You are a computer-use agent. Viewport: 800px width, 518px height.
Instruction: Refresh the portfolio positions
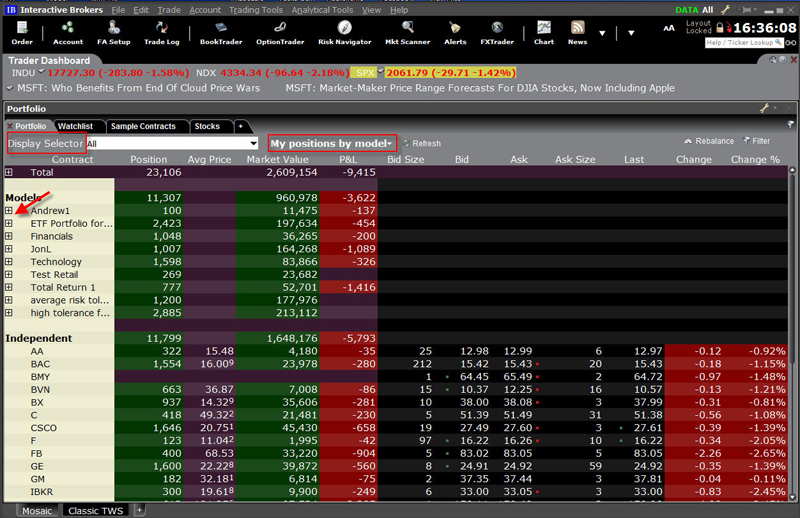point(422,143)
